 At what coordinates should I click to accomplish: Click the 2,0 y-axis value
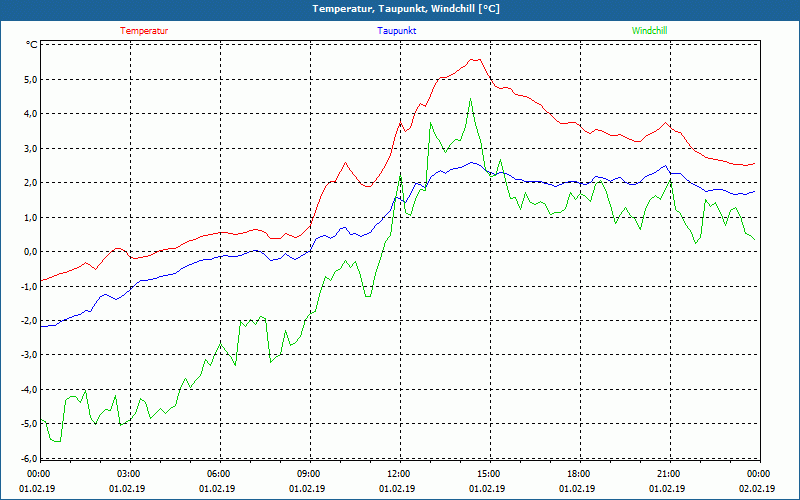(29, 183)
